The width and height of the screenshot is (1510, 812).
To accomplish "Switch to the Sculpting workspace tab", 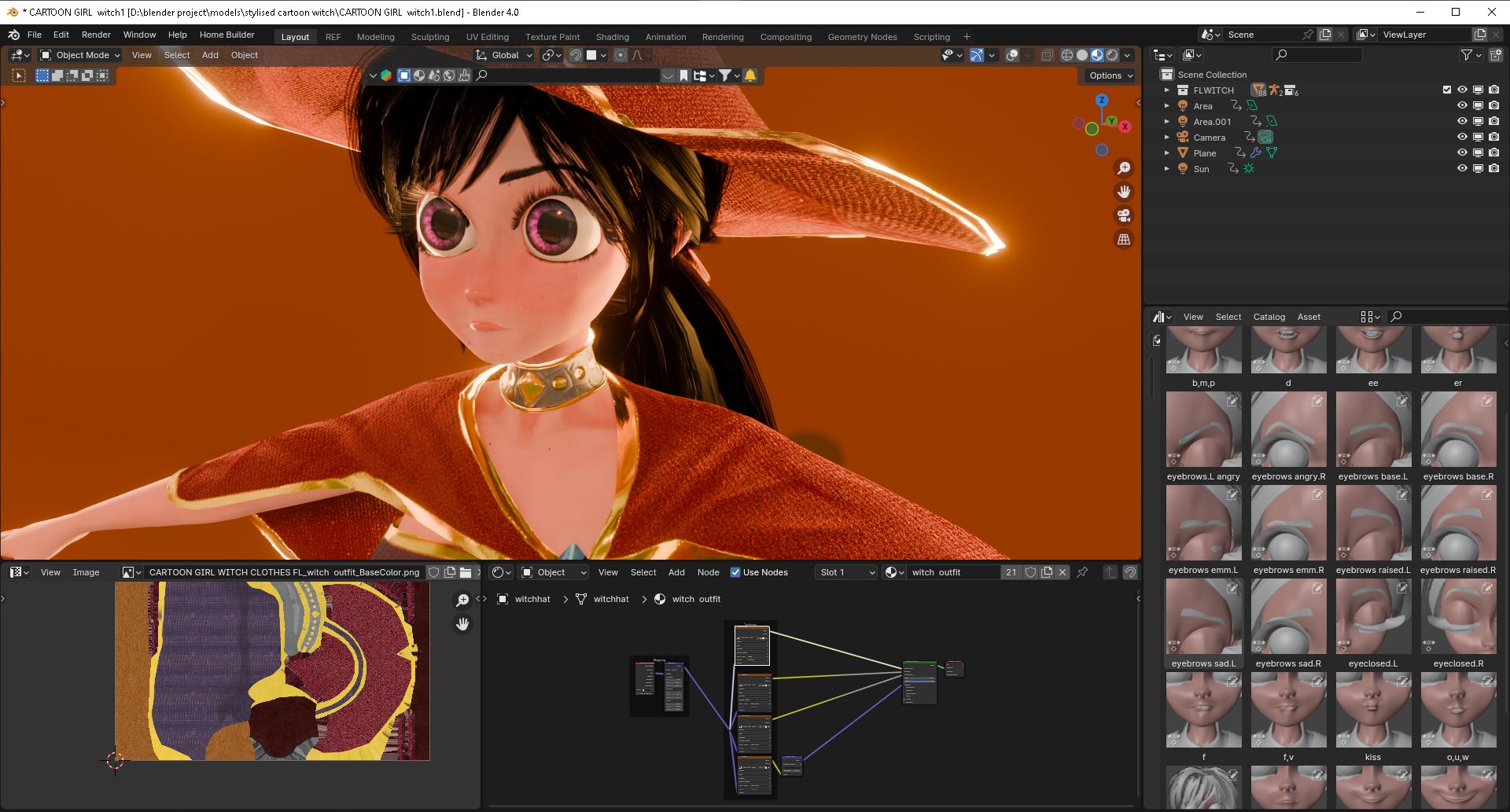I will 429,37.
